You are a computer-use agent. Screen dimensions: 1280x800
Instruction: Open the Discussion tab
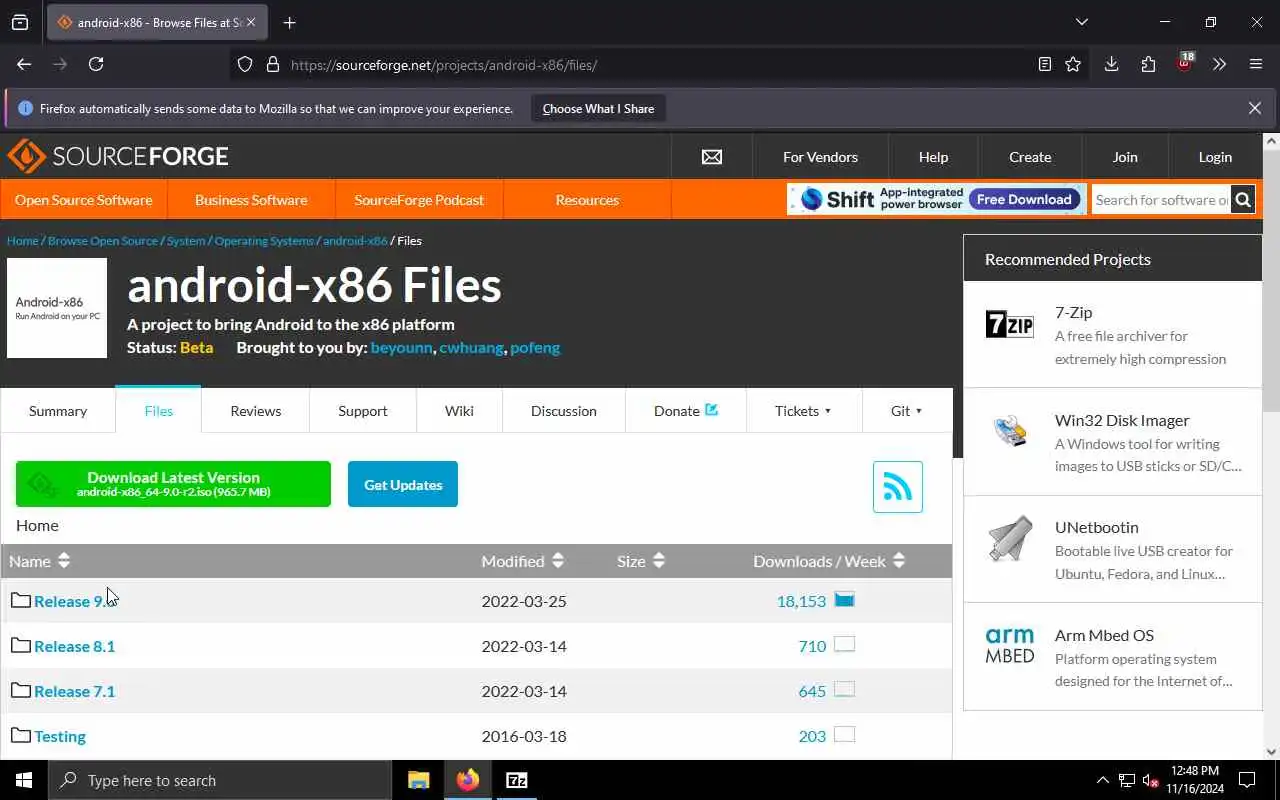(x=564, y=411)
